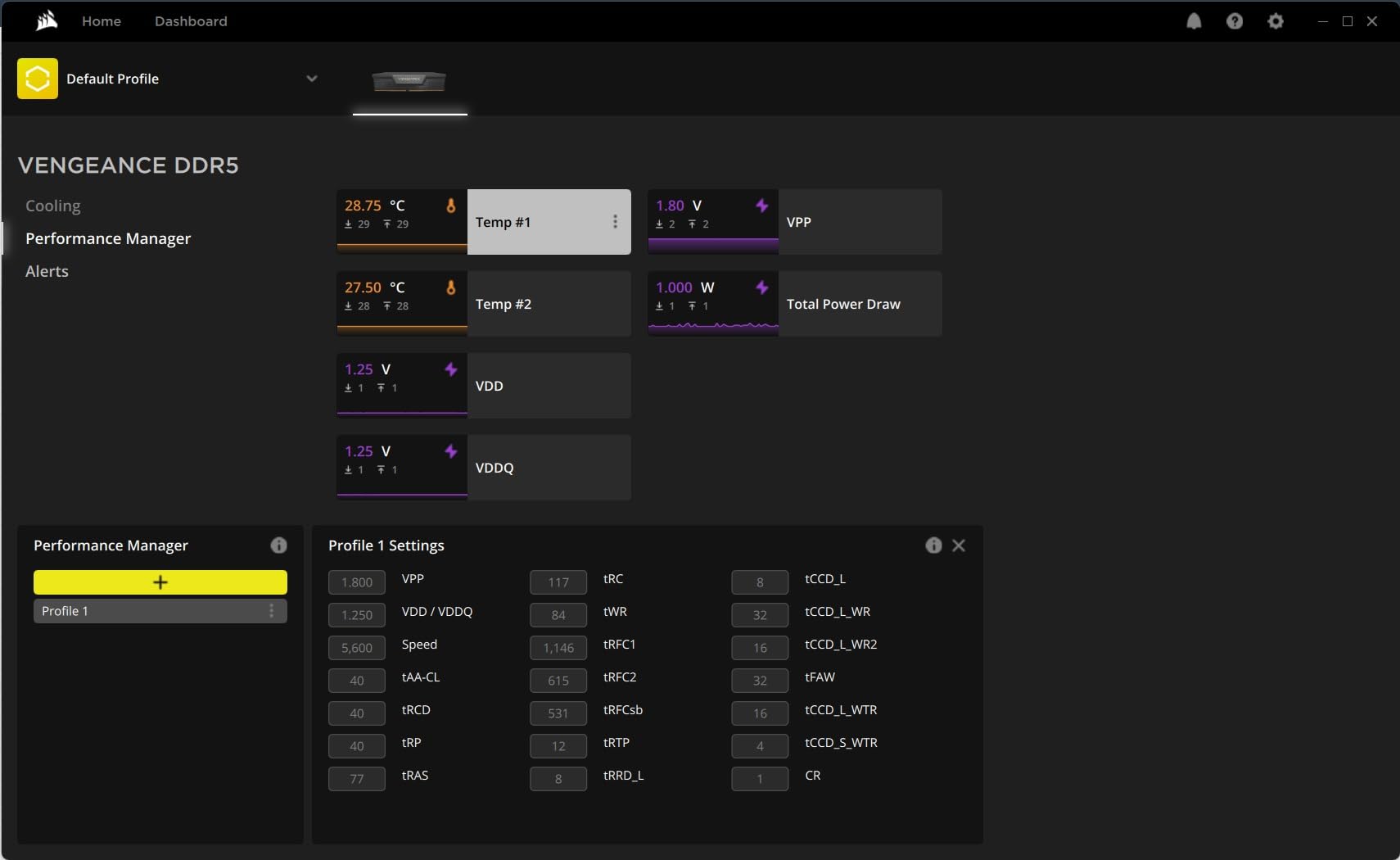Click the 1.000 W power reading
Screen dimensions: 1400x860
pyautogui.click(x=685, y=287)
